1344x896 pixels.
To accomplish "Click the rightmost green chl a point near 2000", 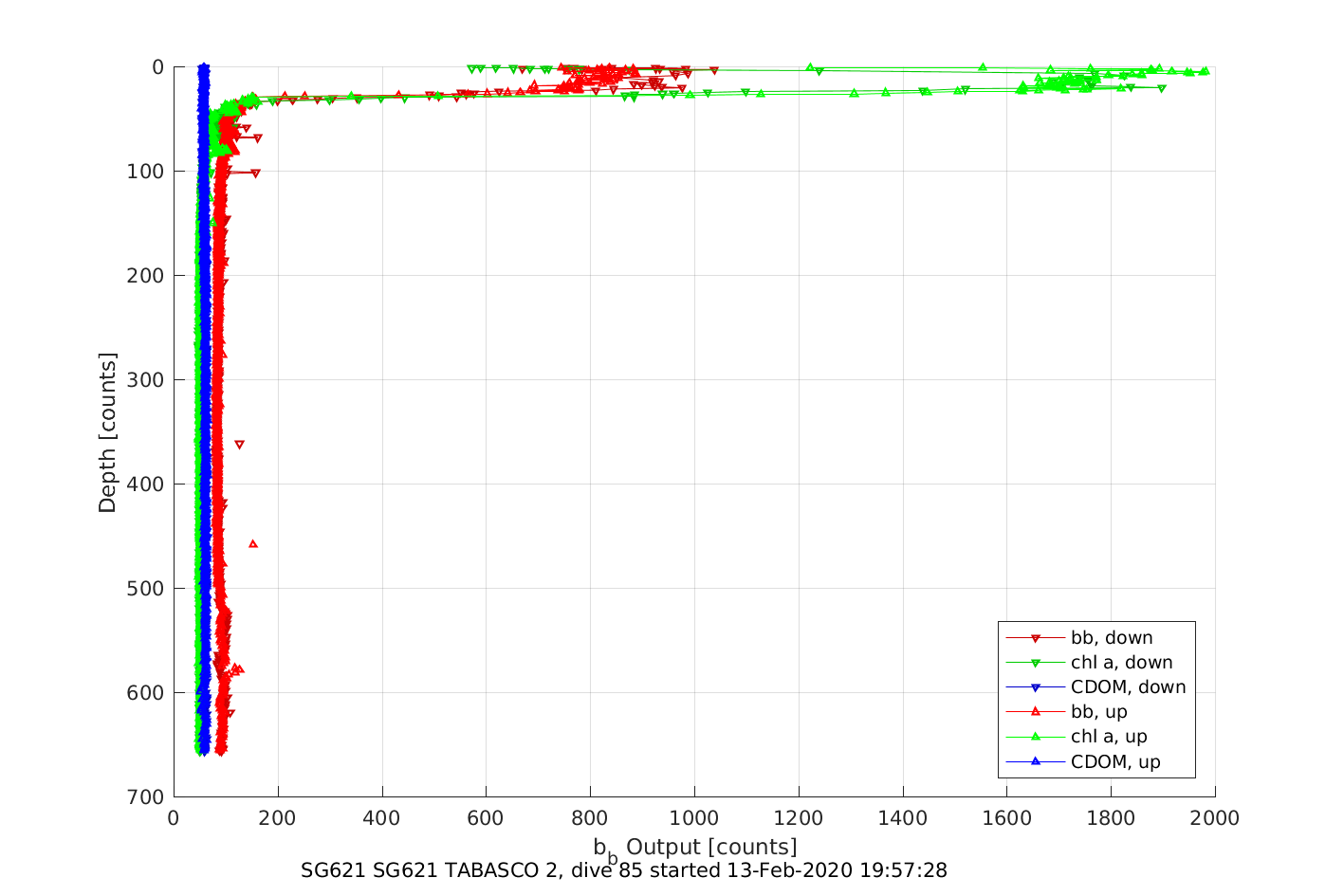I will tap(1205, 70).
